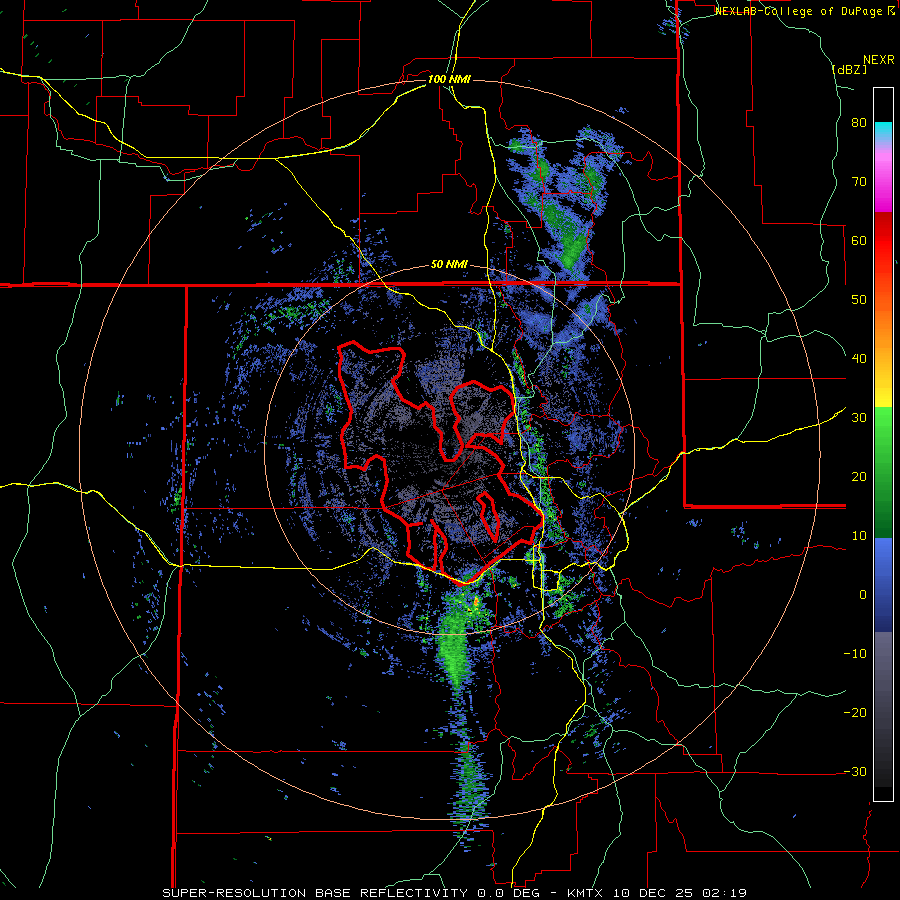Viewport: 900px width, 900px height.
Task: Click the '-10' value on dBZ scale
Action: click(855, 653)
